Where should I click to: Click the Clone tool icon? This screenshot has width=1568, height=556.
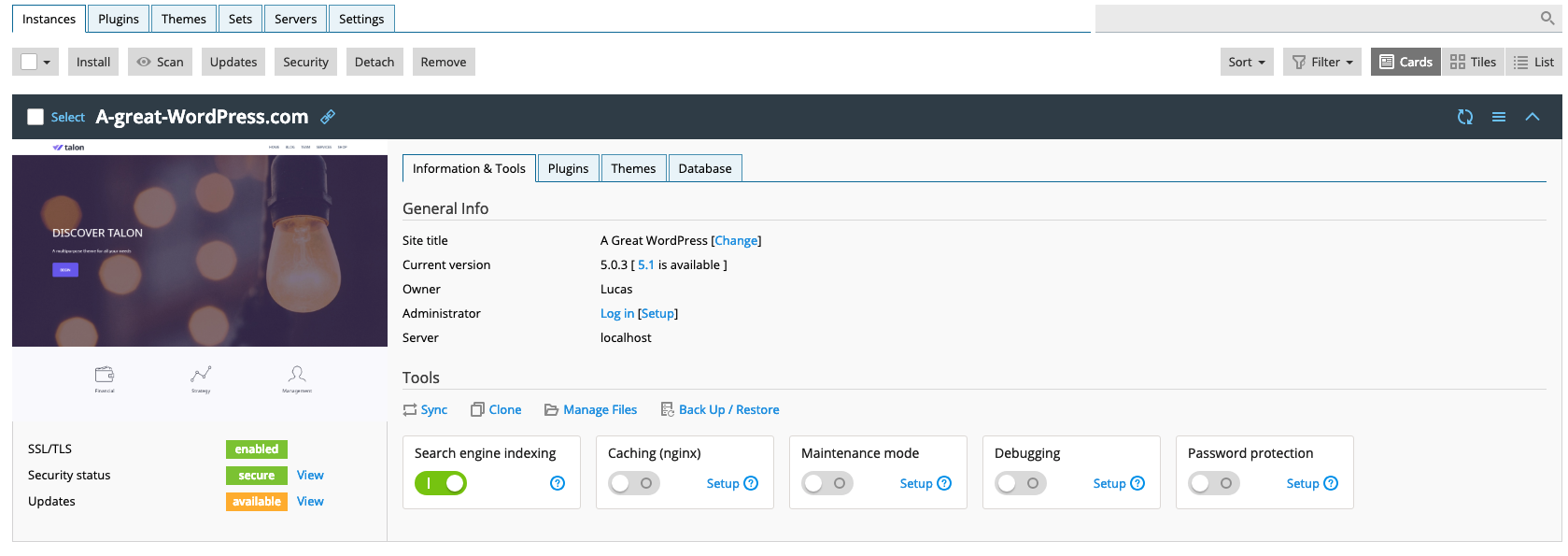coord(477,409)
